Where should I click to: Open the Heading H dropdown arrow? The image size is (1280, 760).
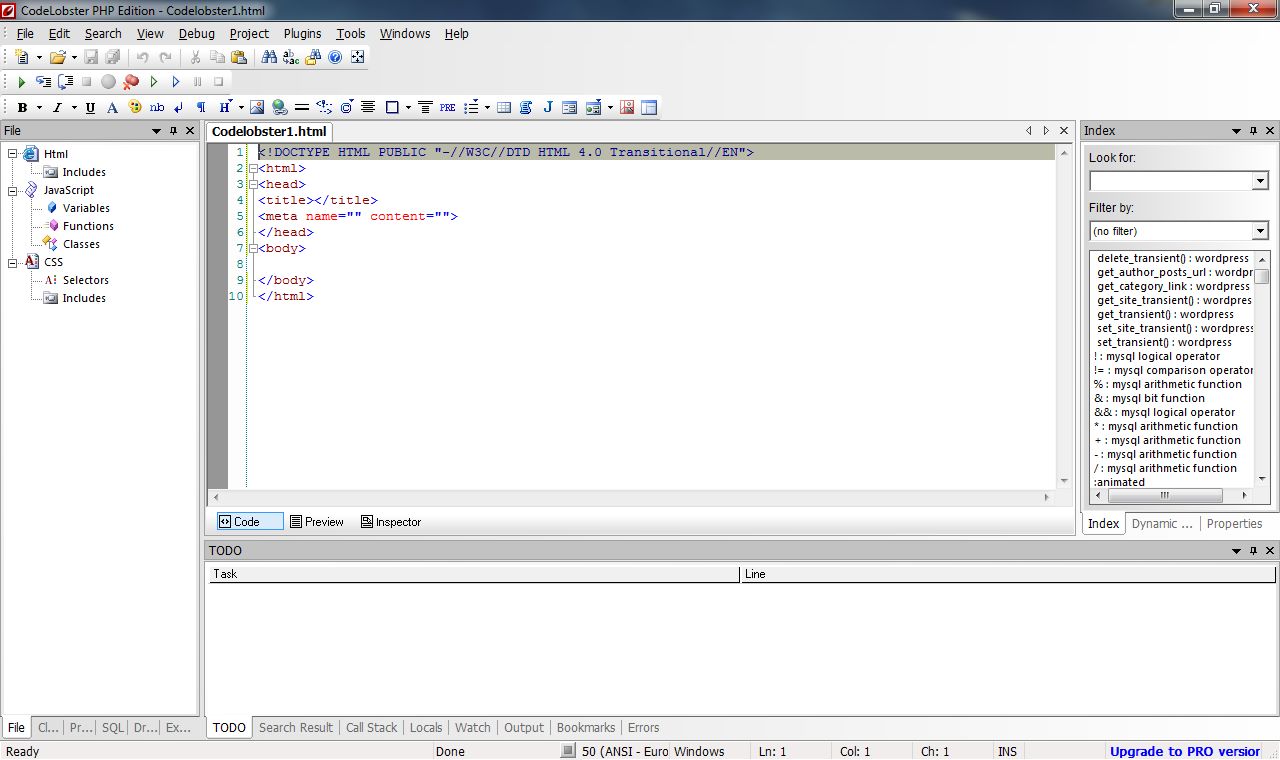[x=240, y=107]
